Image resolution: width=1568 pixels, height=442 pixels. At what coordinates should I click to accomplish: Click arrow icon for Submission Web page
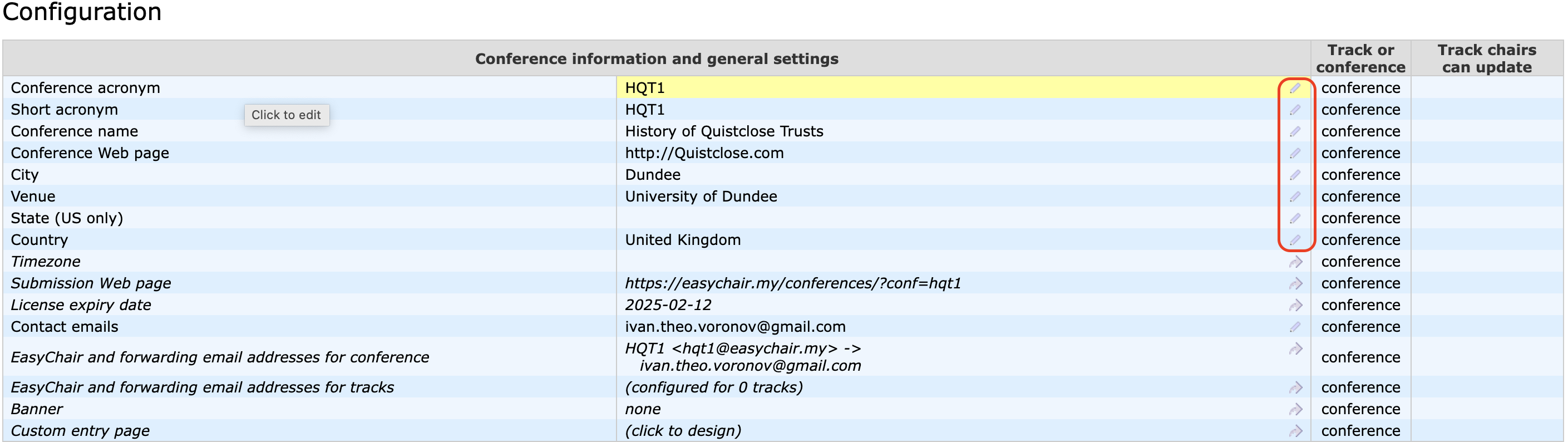coord(1295,284)
